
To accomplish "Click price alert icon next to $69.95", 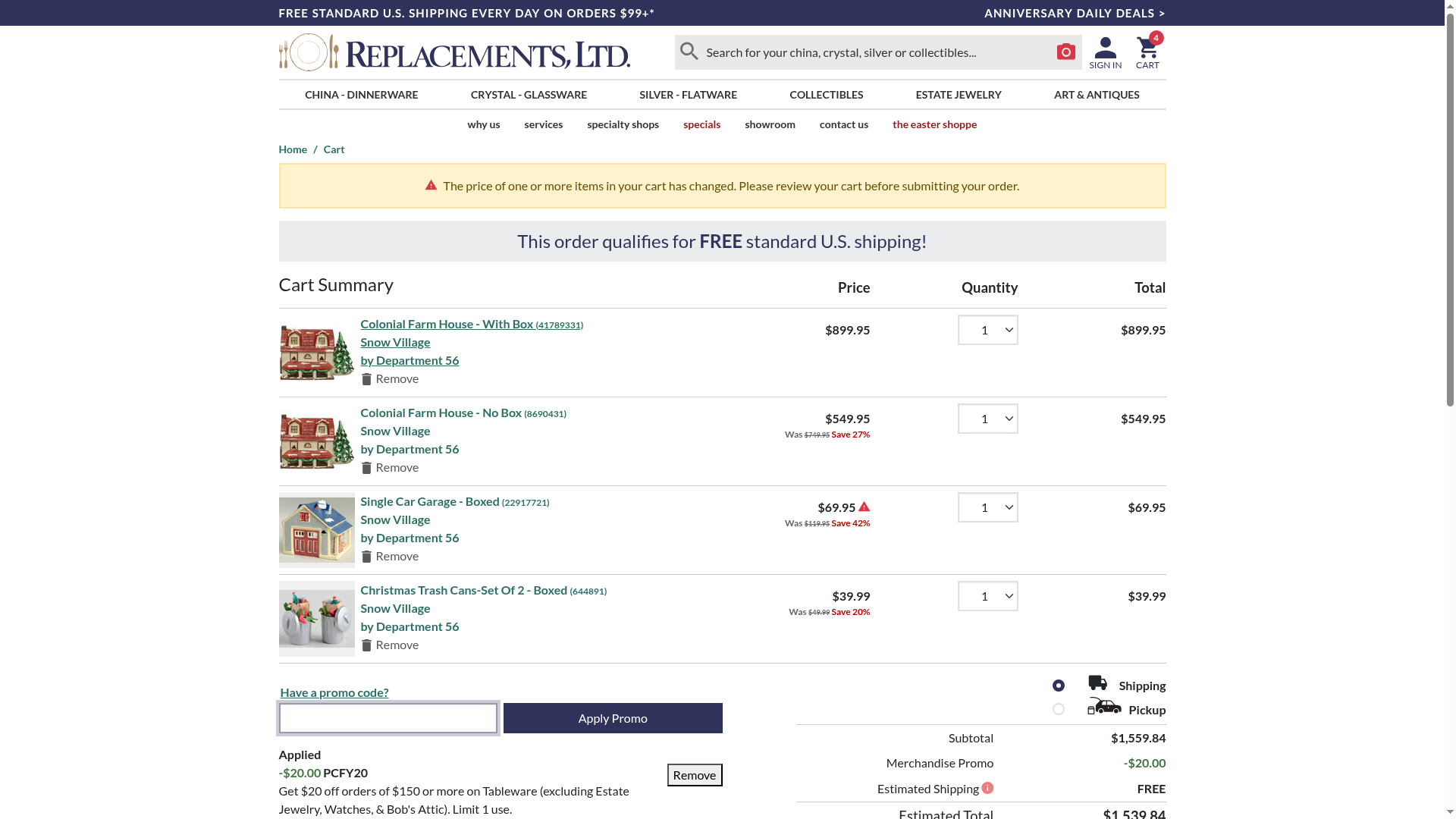I will click(864, 507).
